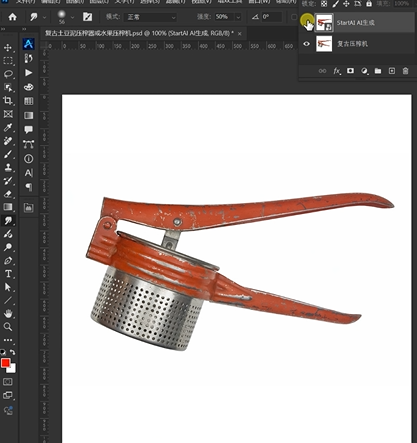Select the Hand tool

pyautogui.click(x=8, y=313)
